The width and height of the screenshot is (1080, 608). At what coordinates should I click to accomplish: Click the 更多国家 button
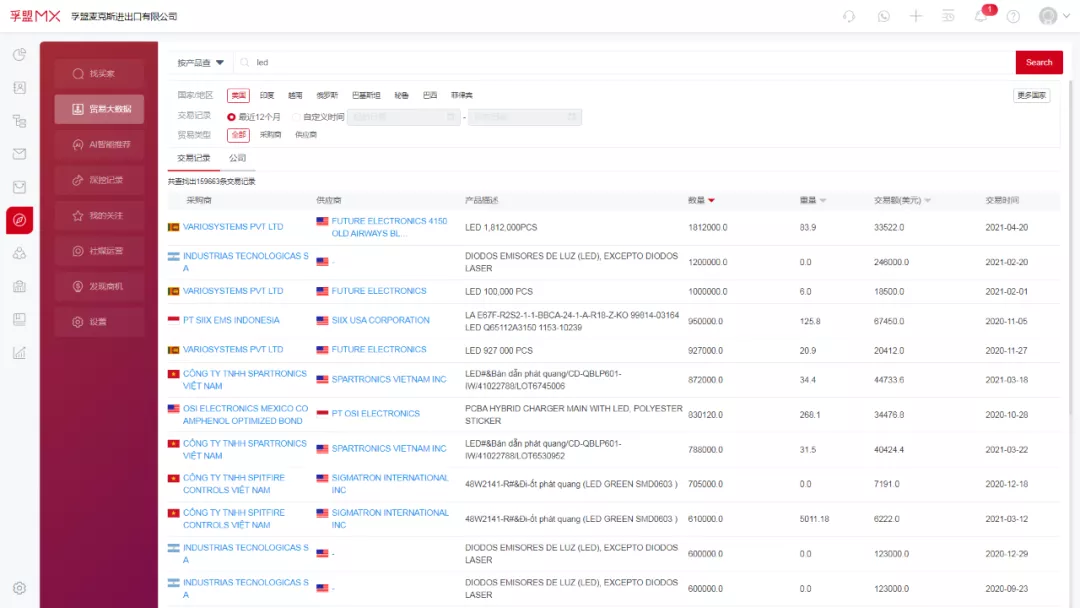pyautogui.click(x=1031, y=96)
